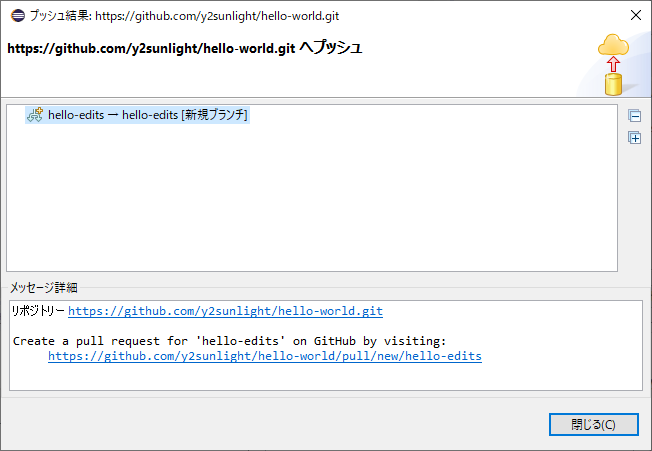Click the Collapse All icon beside results tree
652x451 pixels.
point(634,115)
